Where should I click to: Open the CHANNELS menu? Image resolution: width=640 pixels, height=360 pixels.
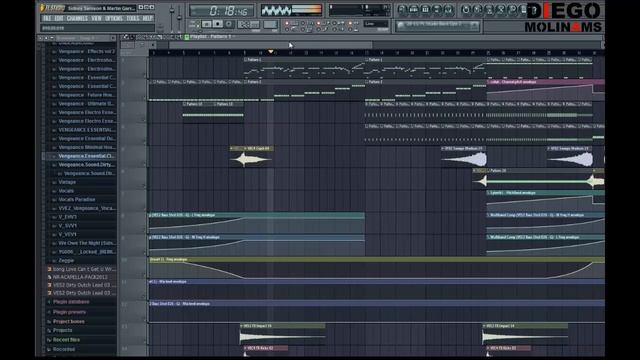tap(77, 18)
